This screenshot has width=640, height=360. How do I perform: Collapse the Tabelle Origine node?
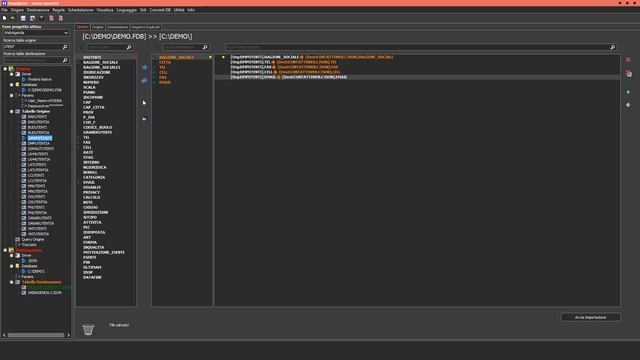coord(12,111)
